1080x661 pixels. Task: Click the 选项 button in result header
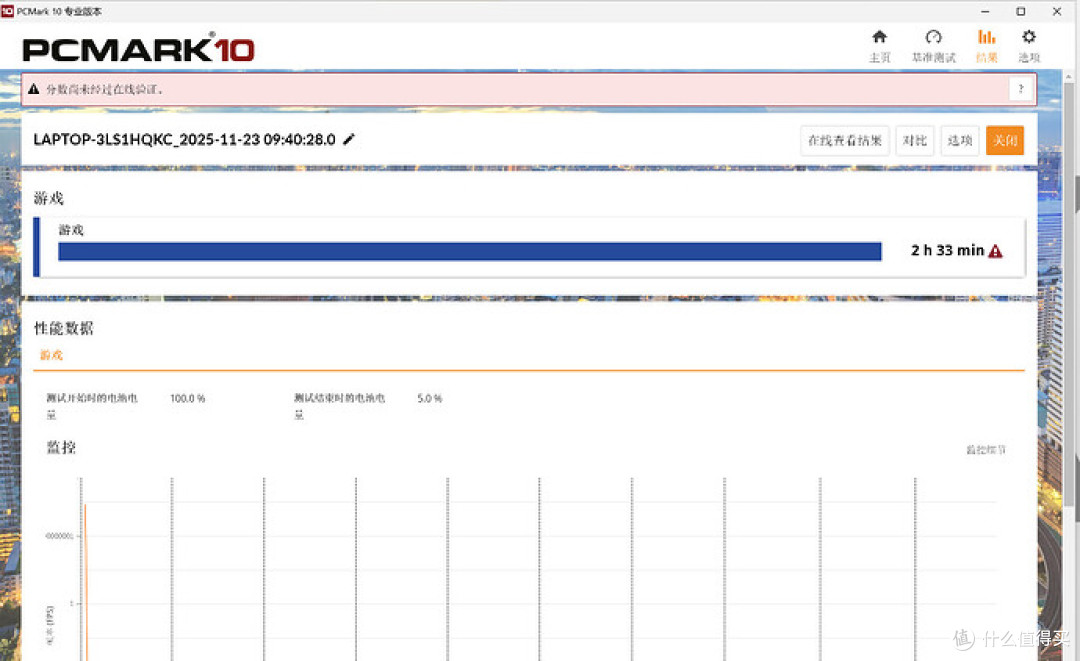[959, 140]
